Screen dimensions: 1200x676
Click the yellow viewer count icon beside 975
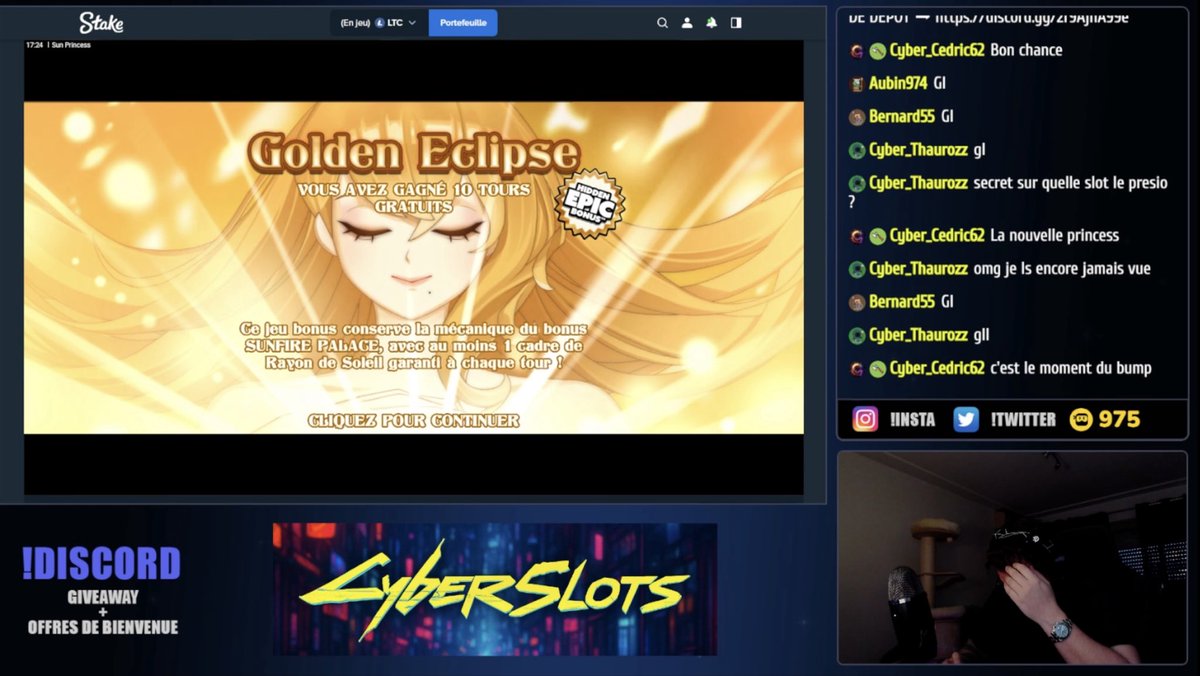click(1080, 420)
